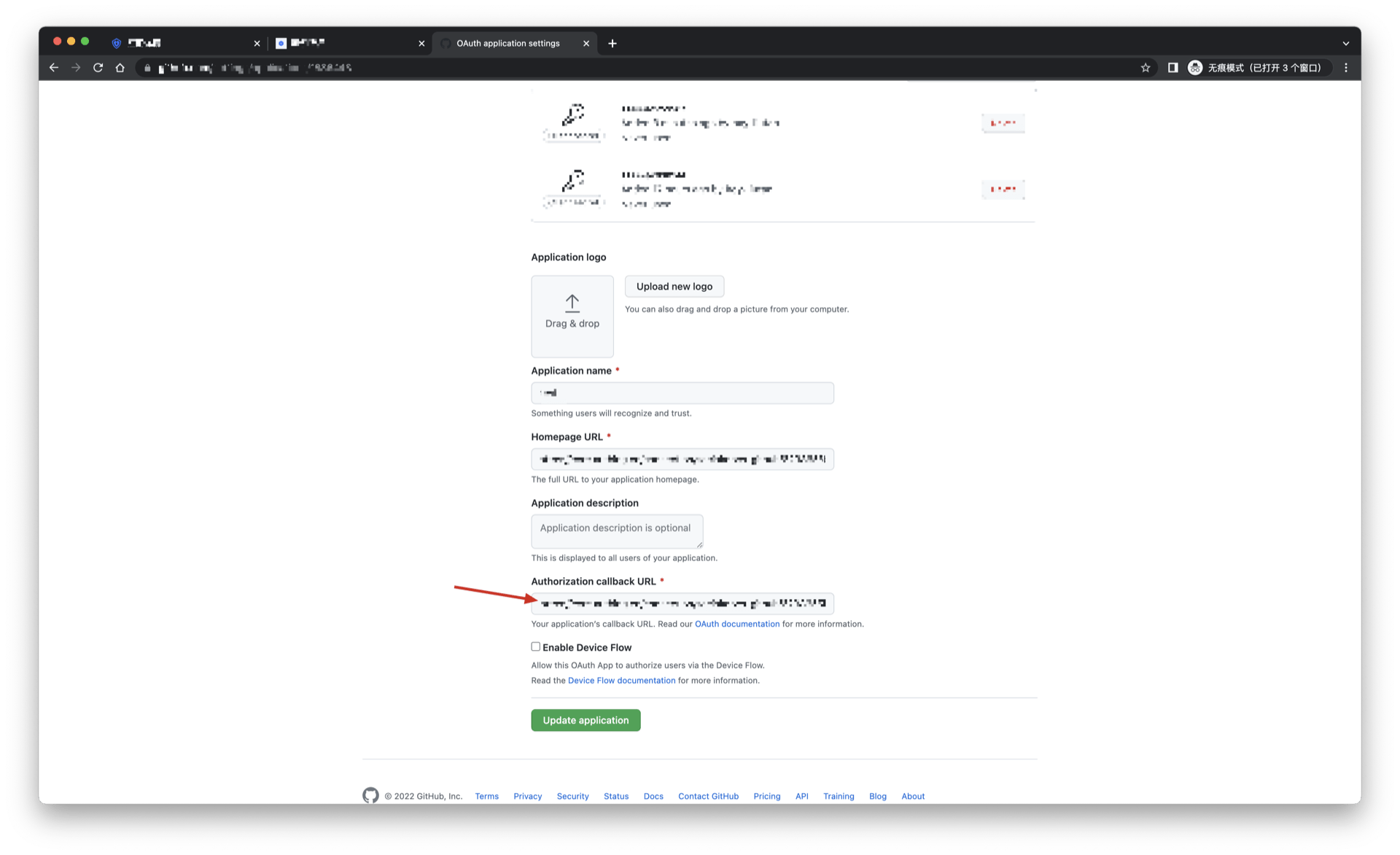Switch to the first browser tab
1400x855 pixels.
click(182, 43)
